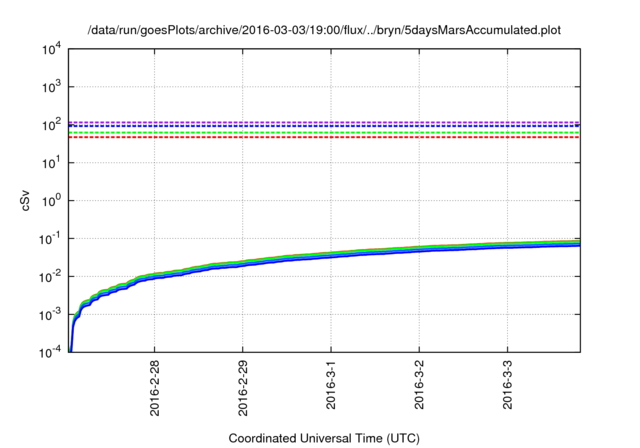This screenshot has width=640, height=448.
Task: Click the 10^3 y-axis tick label
Action: pyautogui.click(x=51, y=86)
